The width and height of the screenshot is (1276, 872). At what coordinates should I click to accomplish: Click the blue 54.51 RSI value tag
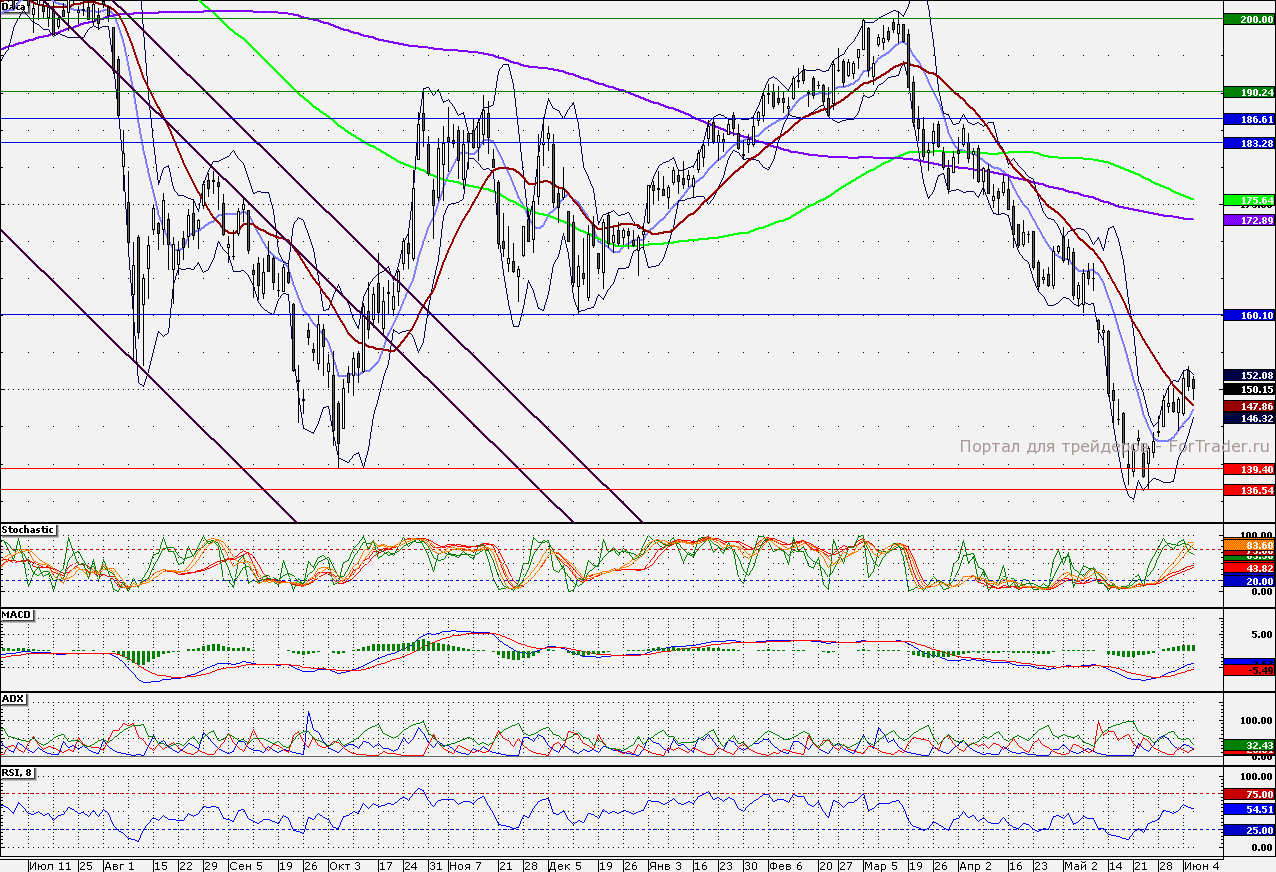pos(1249,808)
